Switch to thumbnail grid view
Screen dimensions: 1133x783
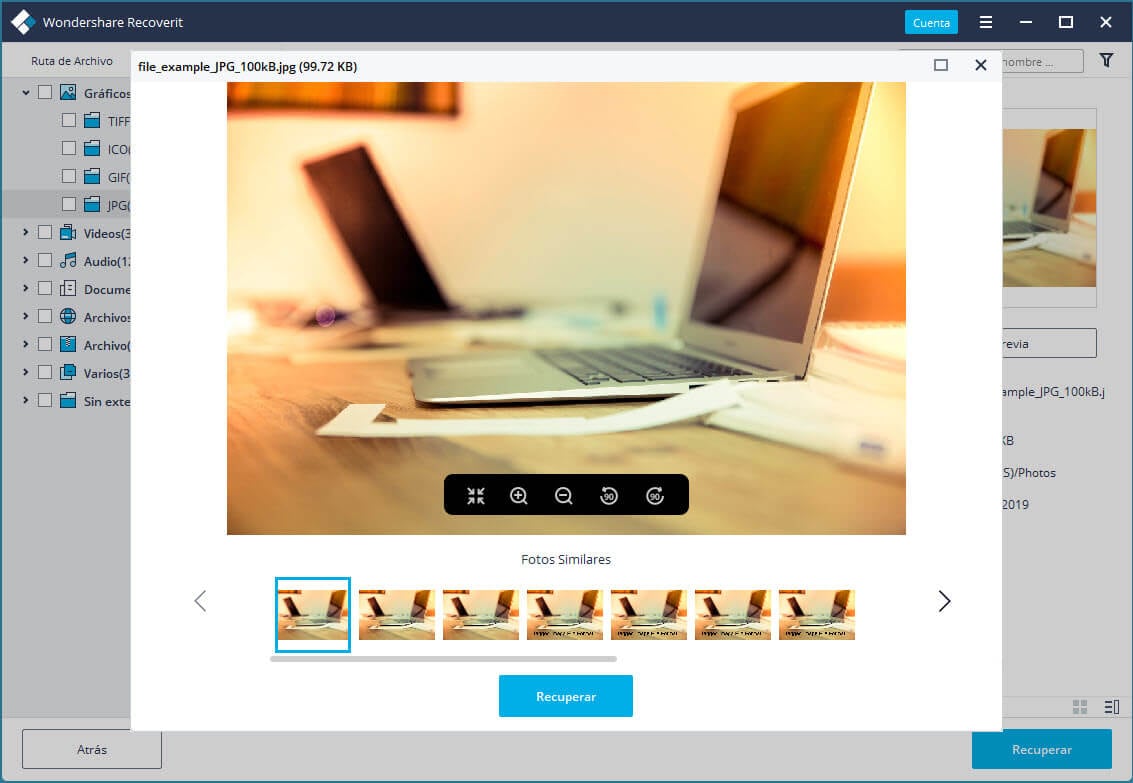click(x=1080, y=706)
